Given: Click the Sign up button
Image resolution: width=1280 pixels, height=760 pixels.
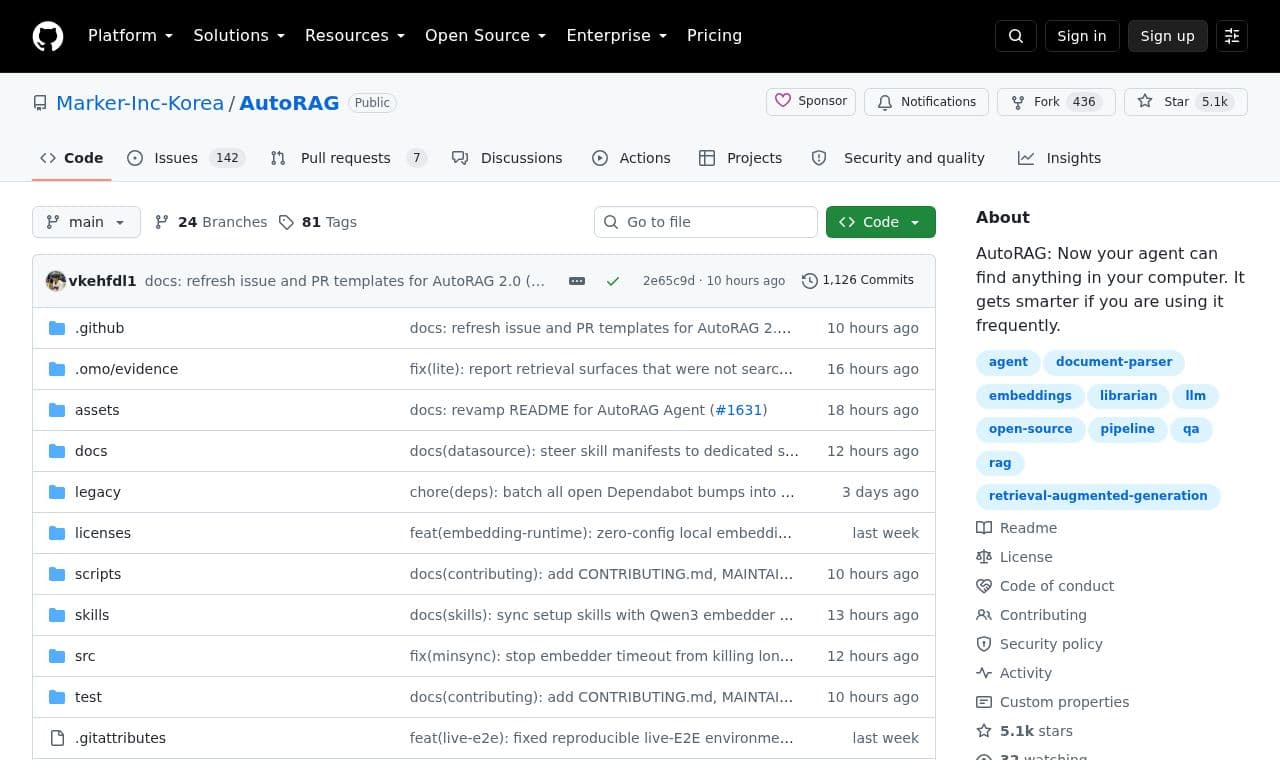Looking at the screenshot, I should point(1168,36).
